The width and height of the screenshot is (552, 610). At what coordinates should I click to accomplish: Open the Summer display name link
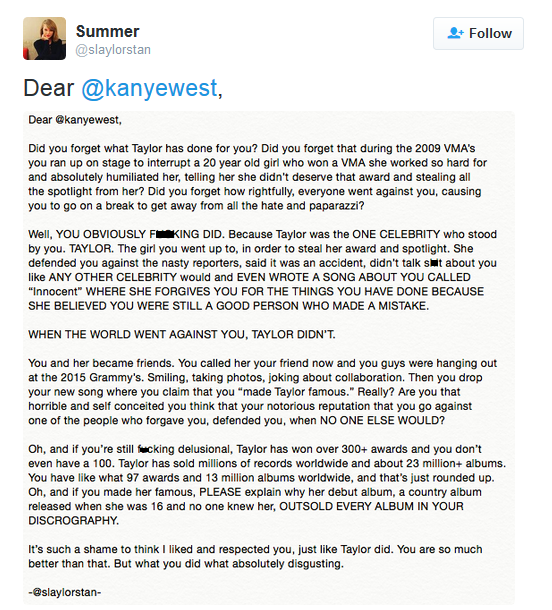pos(107,32)
